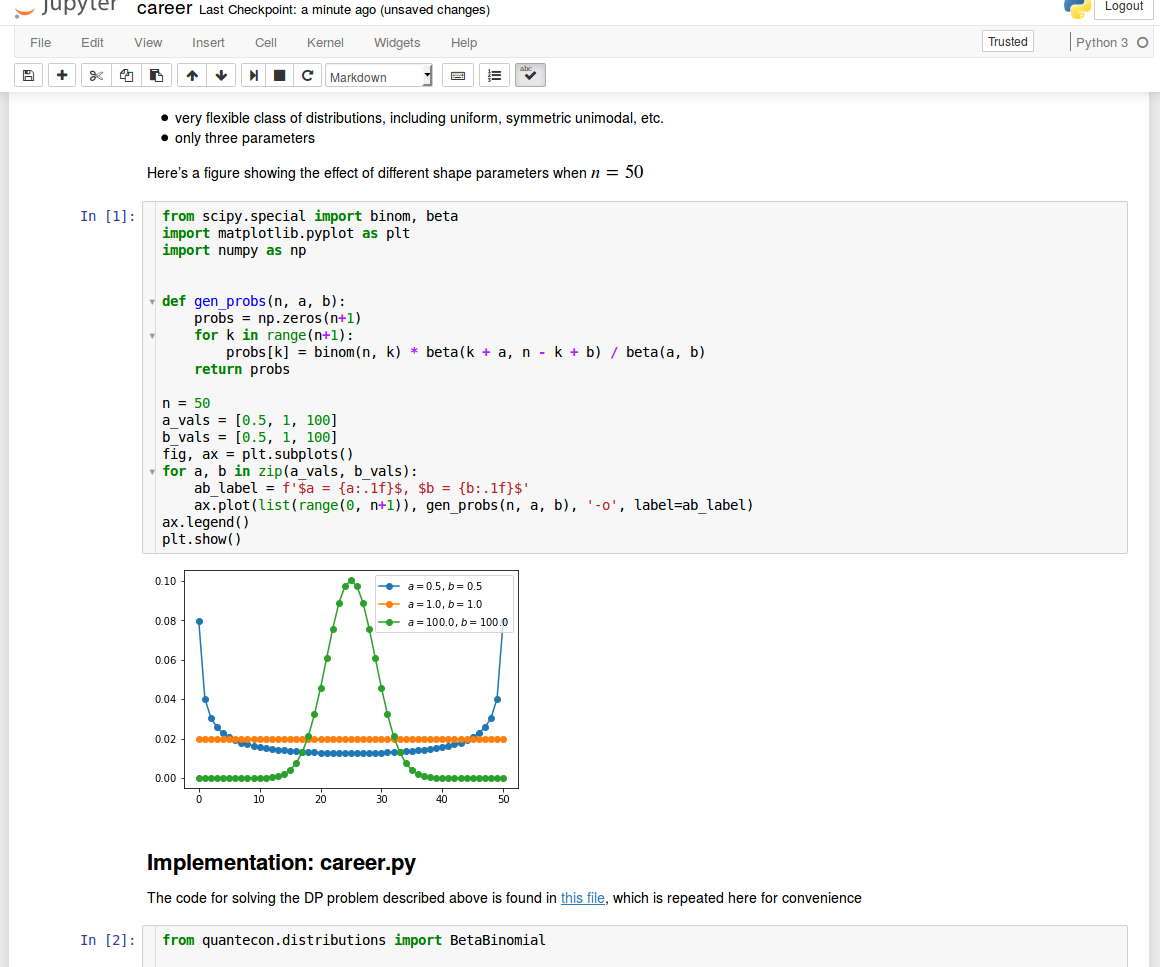Move selected cell up arrow
The width and height of the screenshot is (1160, 967).
tap(192, 75)
